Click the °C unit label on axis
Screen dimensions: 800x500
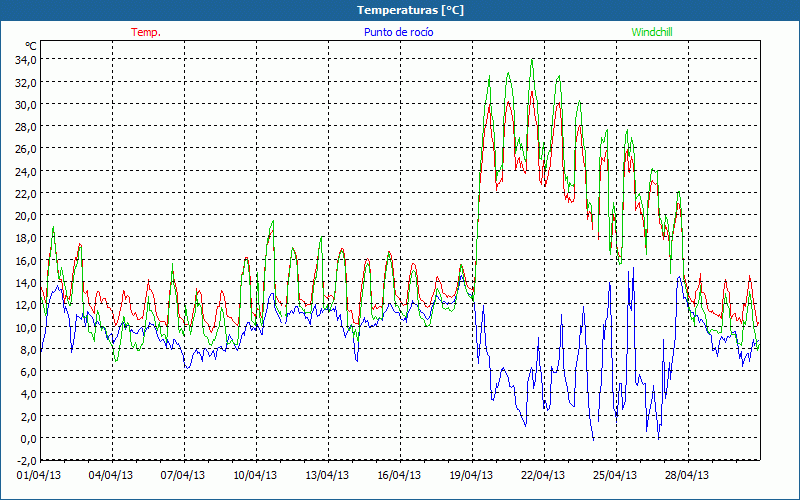[x=31, y=46]
